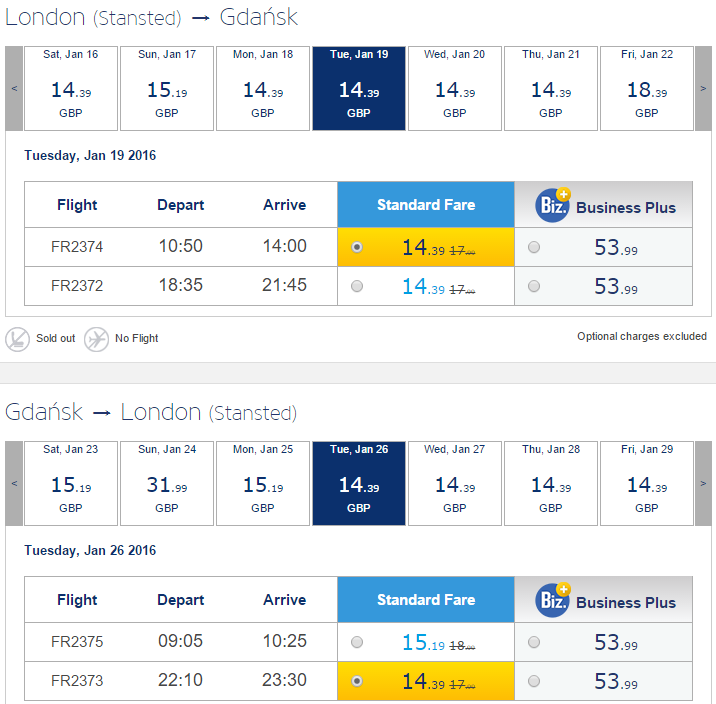Viewport: 716px width, 704px height.
Task: Select standard fare for flight FR2375
Action: click(x=357, y=642)
